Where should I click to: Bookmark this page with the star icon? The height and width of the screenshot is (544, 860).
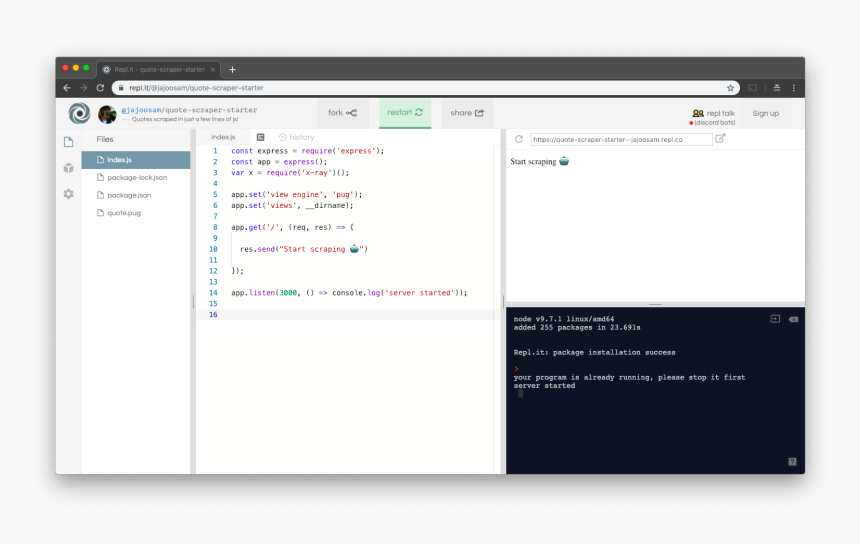[x=730, y=88]
